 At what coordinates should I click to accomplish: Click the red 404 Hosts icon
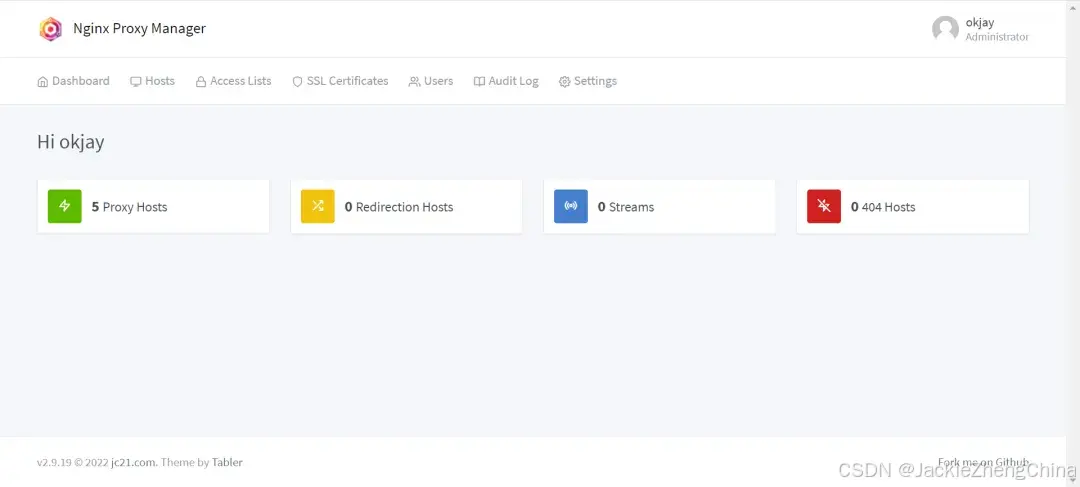click(824, 206)
